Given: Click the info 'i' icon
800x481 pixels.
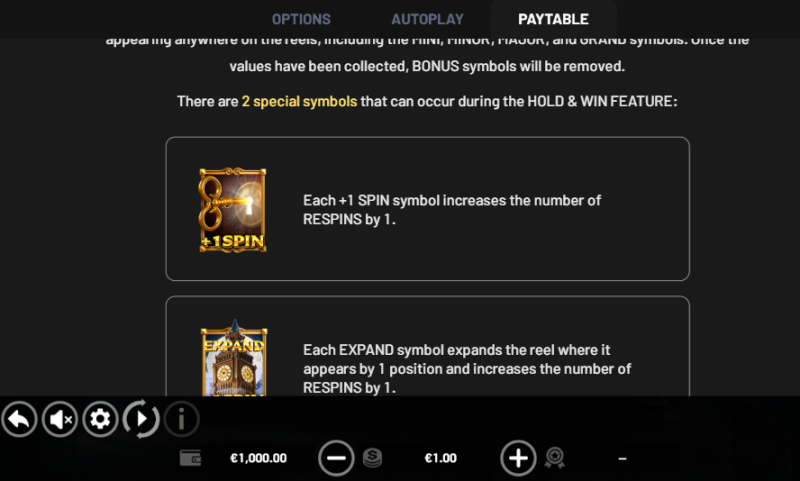Looking at the screenshot, I should pos(181,419).
